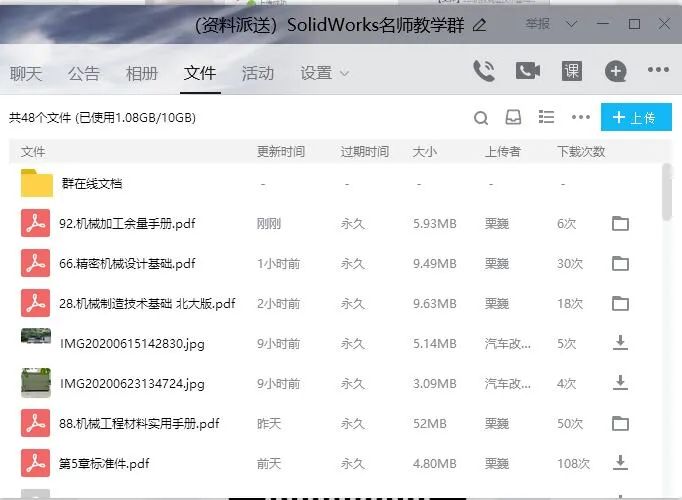Click the 5.93MB size cell
Image resolution: width=682 pixels, height=500 pixels.
[435, 223]
